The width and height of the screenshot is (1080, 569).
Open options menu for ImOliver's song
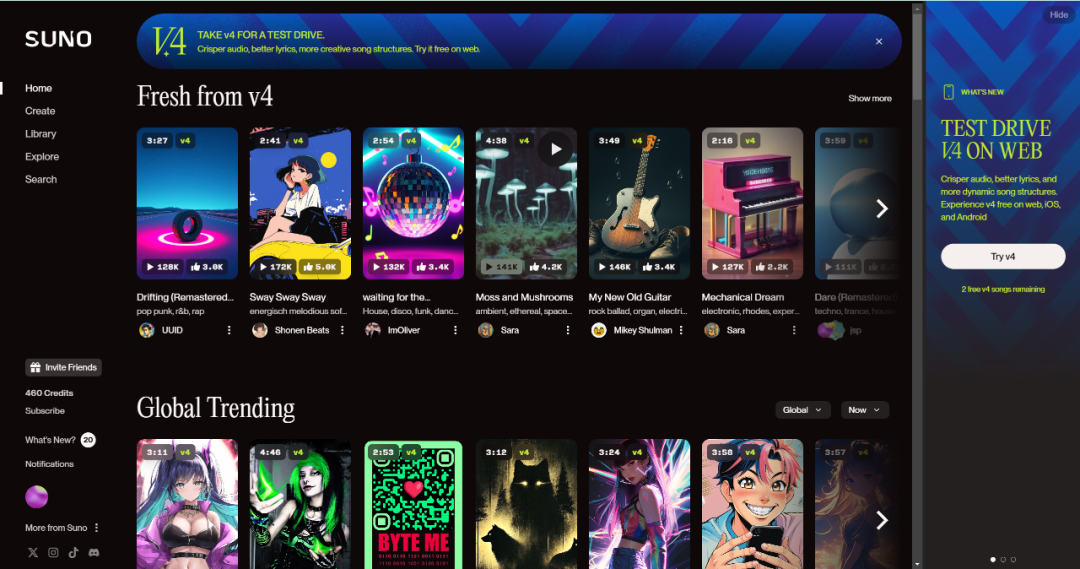click(x=455, y=330)
